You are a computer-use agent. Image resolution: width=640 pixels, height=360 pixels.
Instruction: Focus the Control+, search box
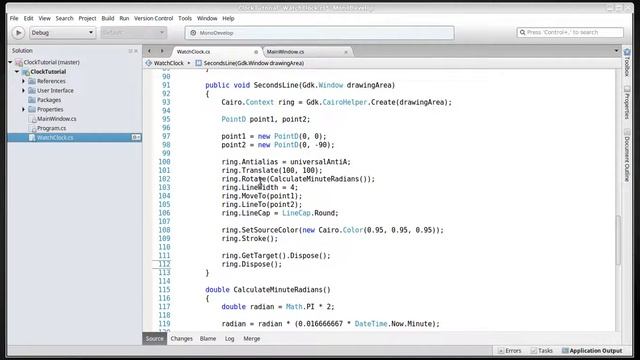coord(570,32)
